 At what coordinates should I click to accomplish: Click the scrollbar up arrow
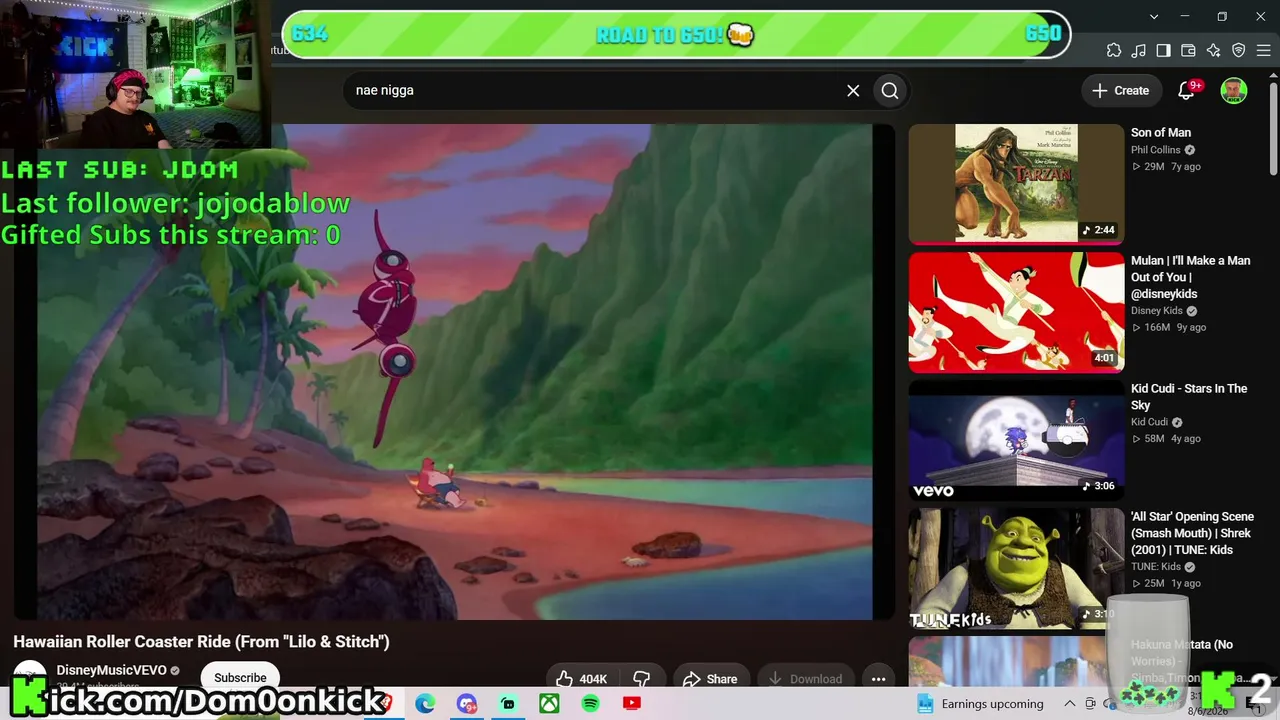[x=1273, y=75]
